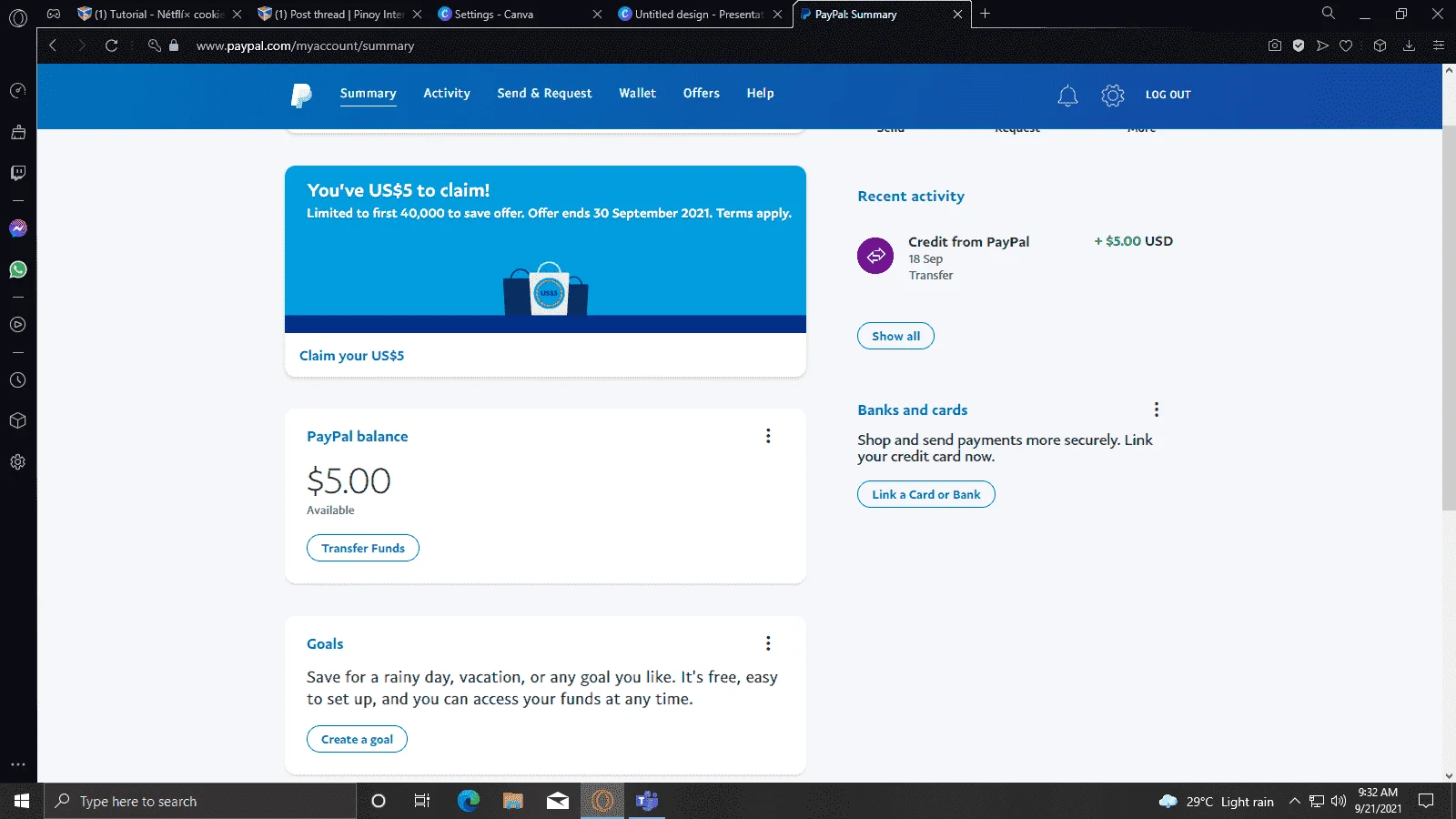
Task: Open Send & Request
Action: (544, 93)
